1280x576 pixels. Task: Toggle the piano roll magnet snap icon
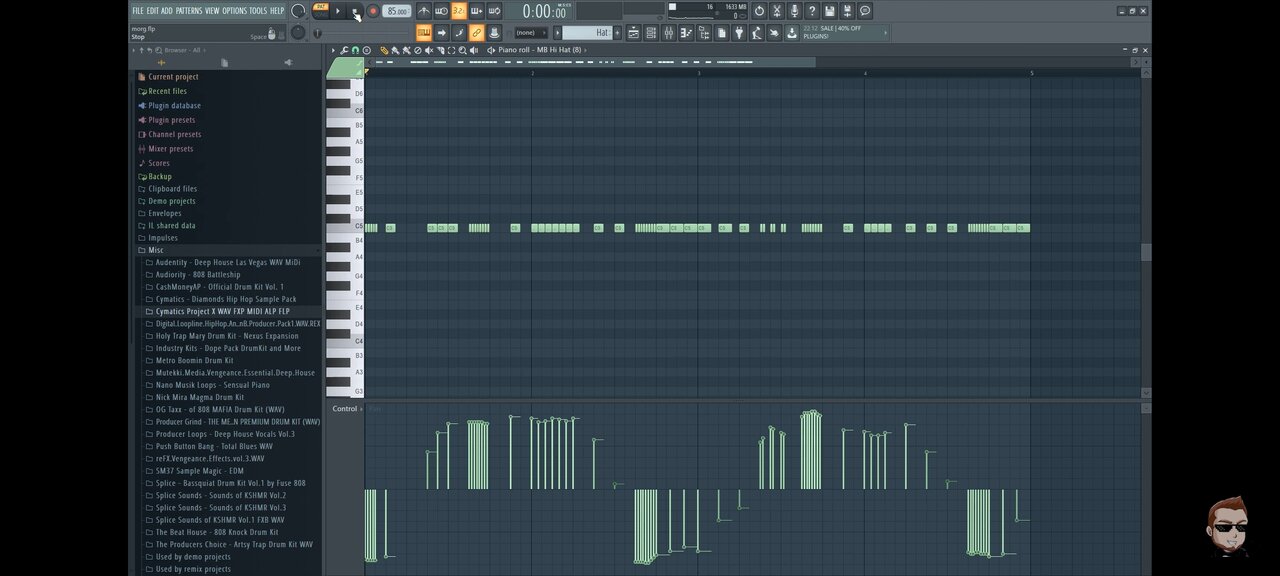[355, 50]
